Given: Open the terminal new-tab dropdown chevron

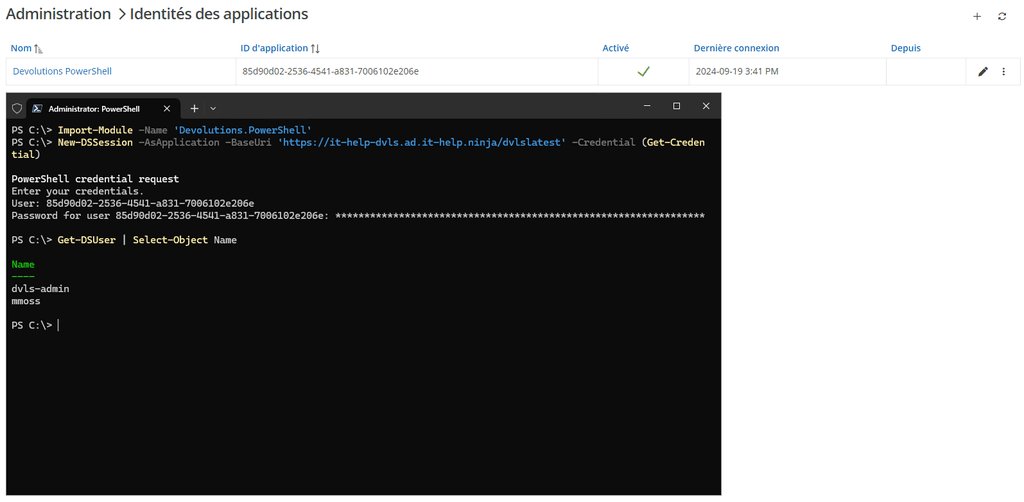Looking at the screenshot, I should [213, 108].
